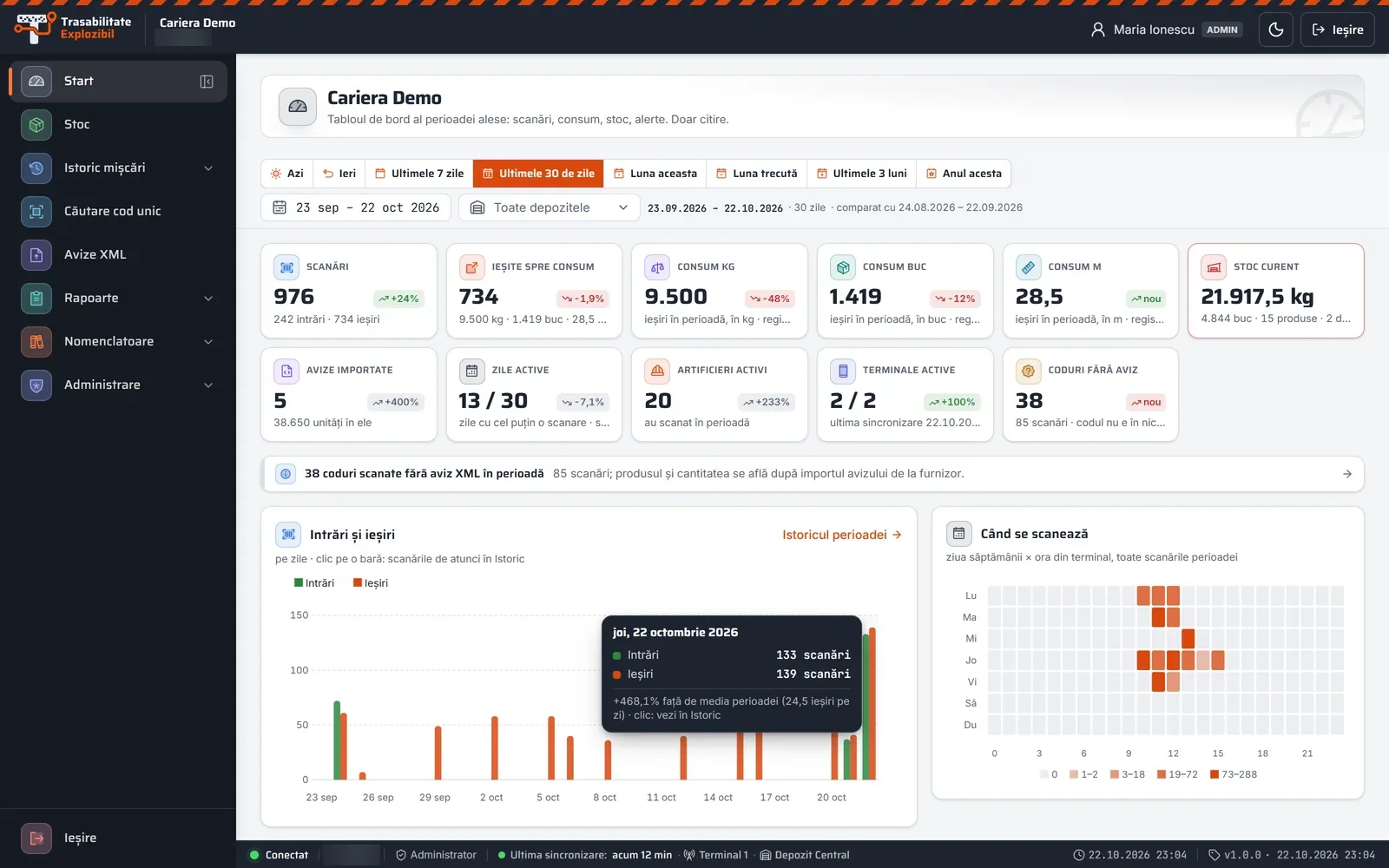Collapse the sidebar panel icon
The width and height of the screenshot is (1389, 868).
207,81
